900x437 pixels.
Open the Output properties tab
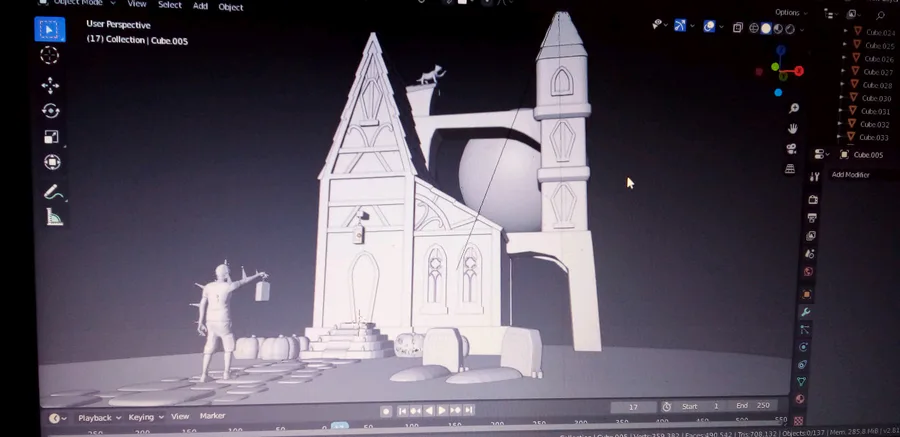point(812,218)
